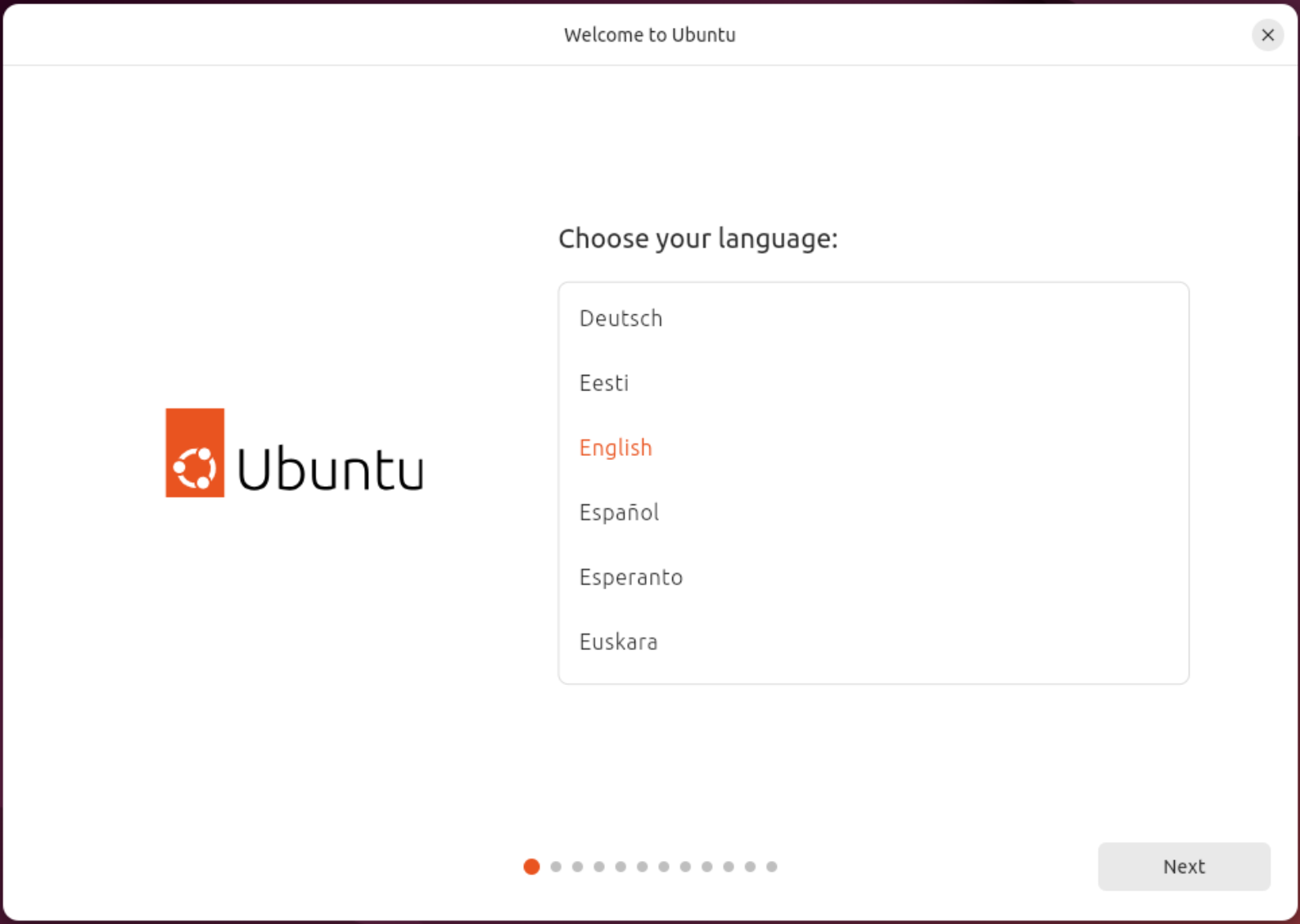Image resolution: width=1300 pixels, height=924 pixels.
Task: Choose Eesti as the language
Action: click(x=604, y=383)
